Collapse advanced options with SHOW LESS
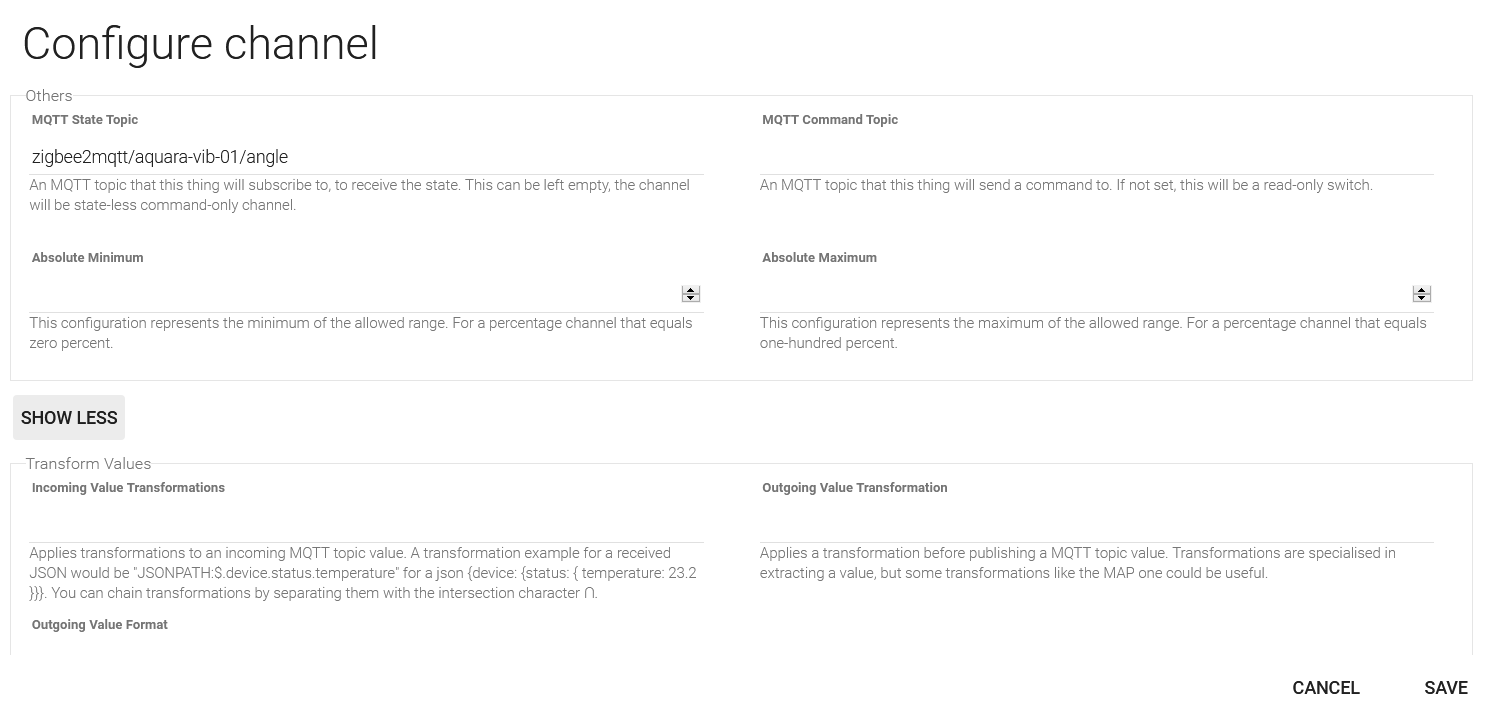Screen dimensions: 1489x714 (x=69, y=418)
